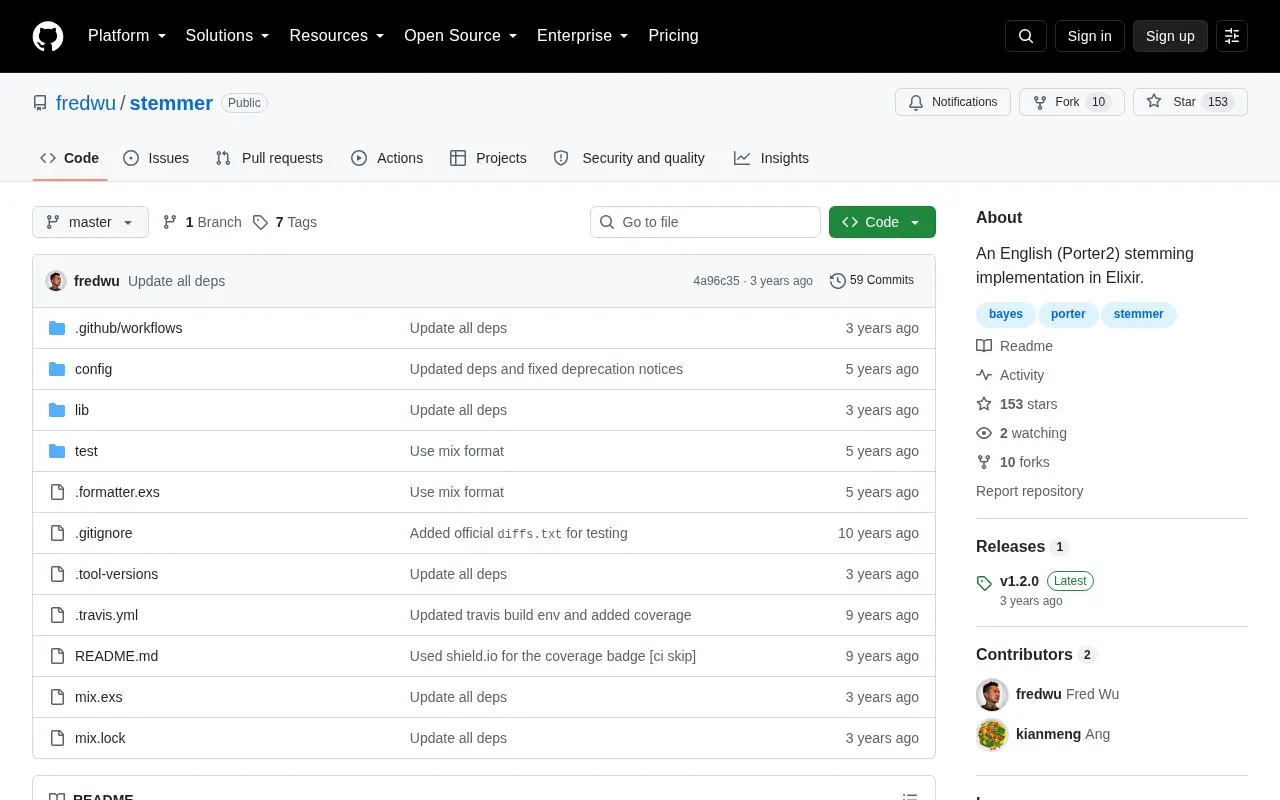The image size is (1280, 800).
Task: Click the v1.2.0 release tag icon
Action: click(x=984, y=582)
